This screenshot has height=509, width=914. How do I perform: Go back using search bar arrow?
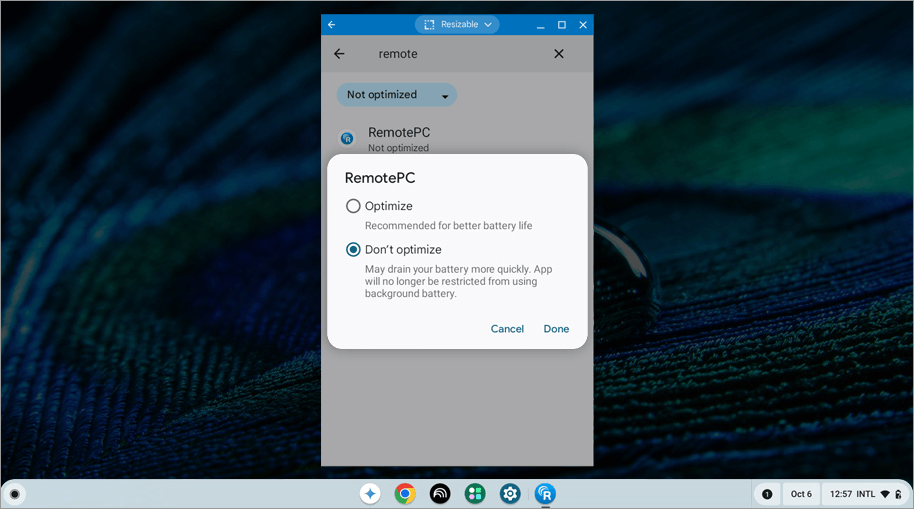point(339,54)
